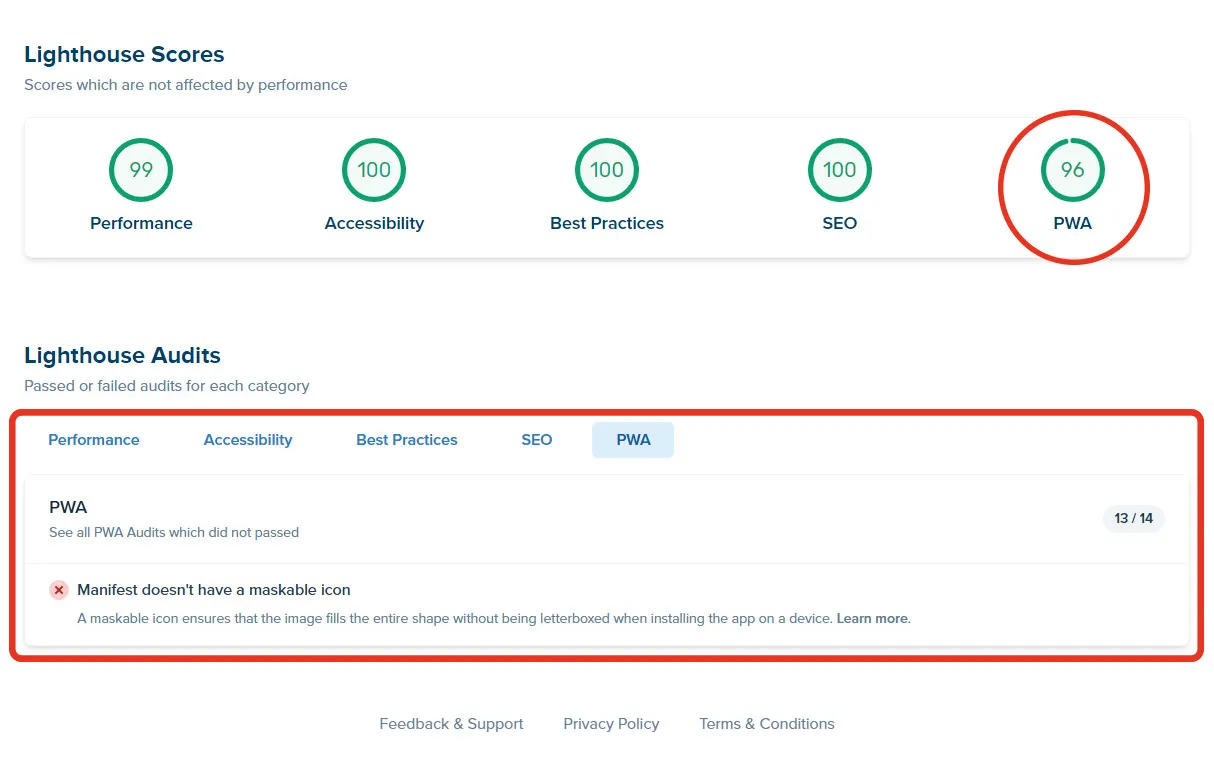1214x762 pixels.
Task: Open the Terms & Conditions footer link
Action: [767, 724]
